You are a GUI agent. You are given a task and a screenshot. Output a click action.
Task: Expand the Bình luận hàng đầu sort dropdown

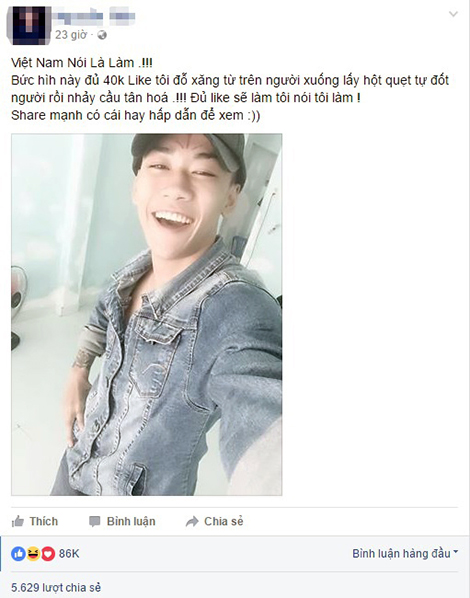point(405,553)
